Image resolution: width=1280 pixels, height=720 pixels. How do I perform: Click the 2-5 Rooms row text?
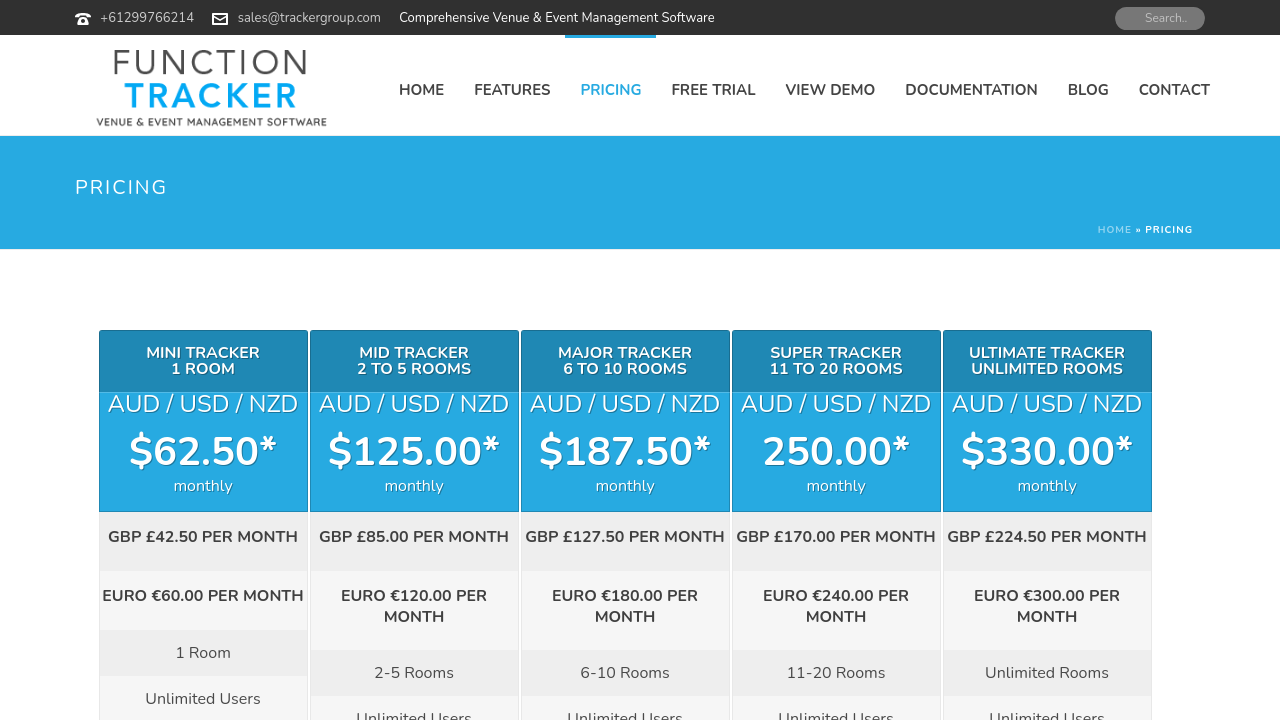(x=414, y=673)
